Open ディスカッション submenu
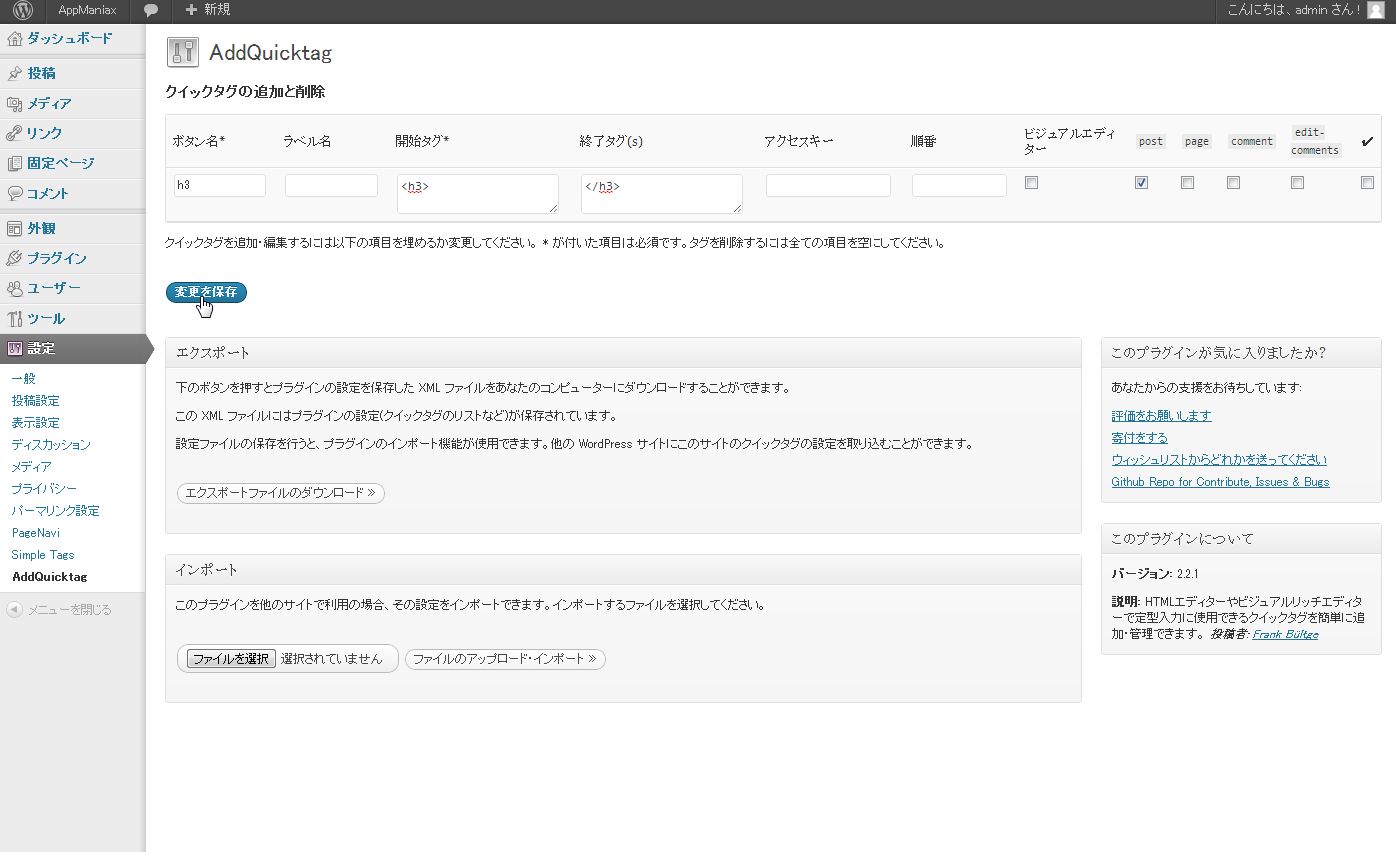The width and height of the screenshot is (1396, 852). pyautogui.click(x=51, y=444)
